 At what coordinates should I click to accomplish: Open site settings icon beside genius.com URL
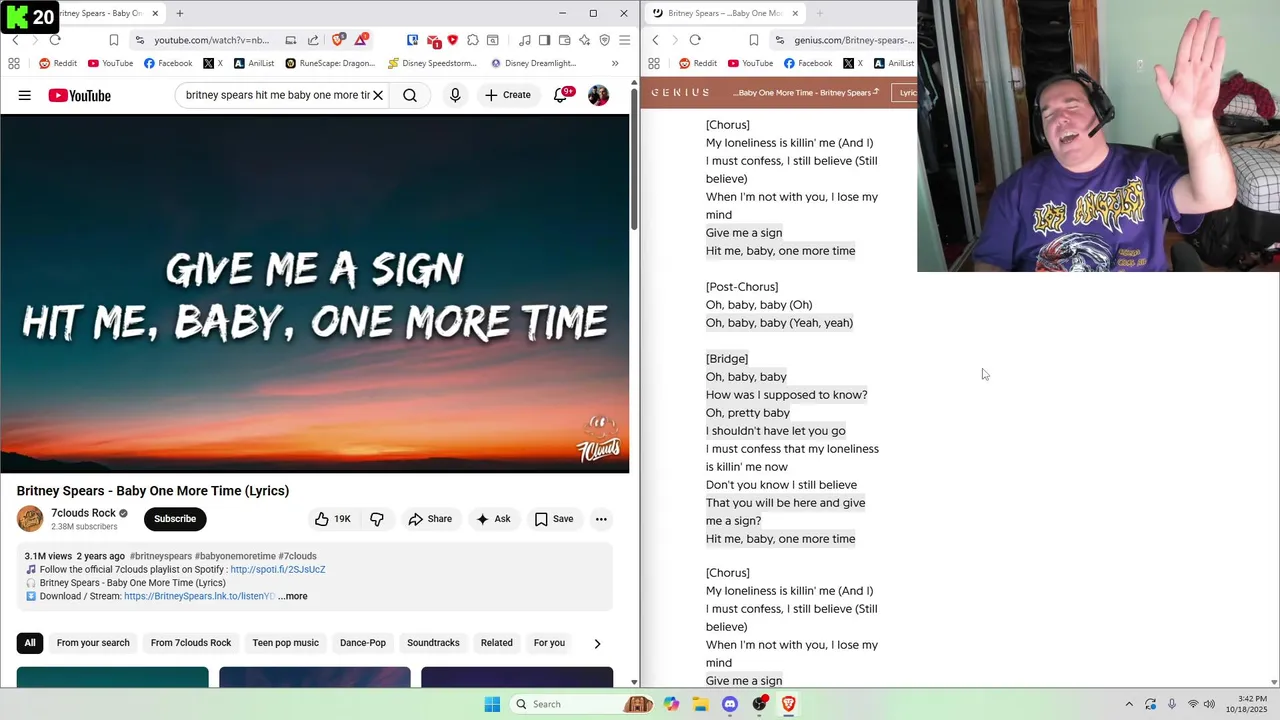pyautogui.click(x=780, y=40)
